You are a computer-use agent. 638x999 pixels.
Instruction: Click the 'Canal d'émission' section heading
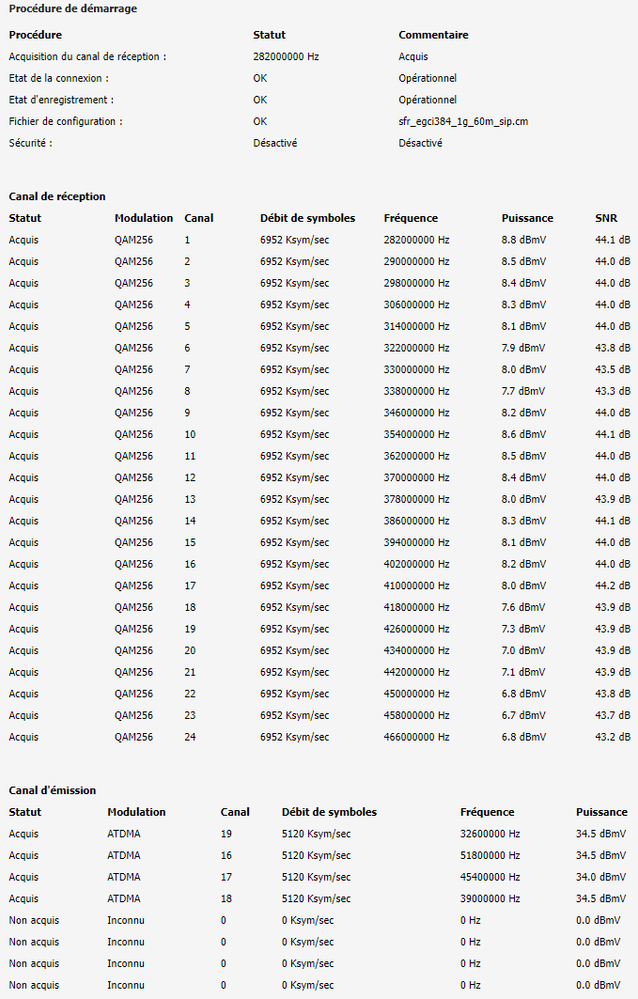tap(52, 791)
